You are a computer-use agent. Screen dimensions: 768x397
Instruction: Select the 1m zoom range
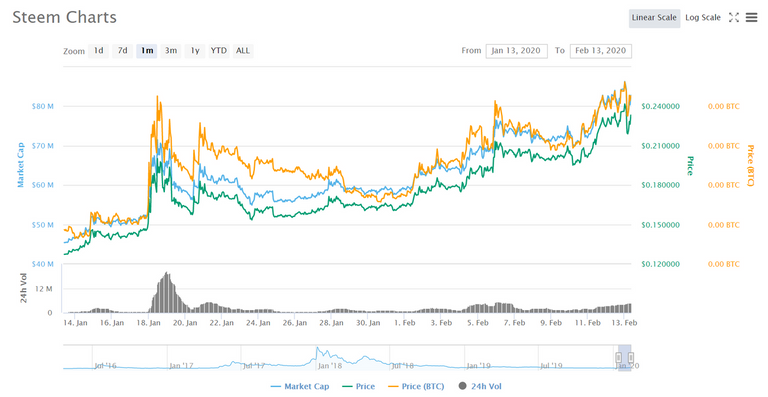point(147,50)
